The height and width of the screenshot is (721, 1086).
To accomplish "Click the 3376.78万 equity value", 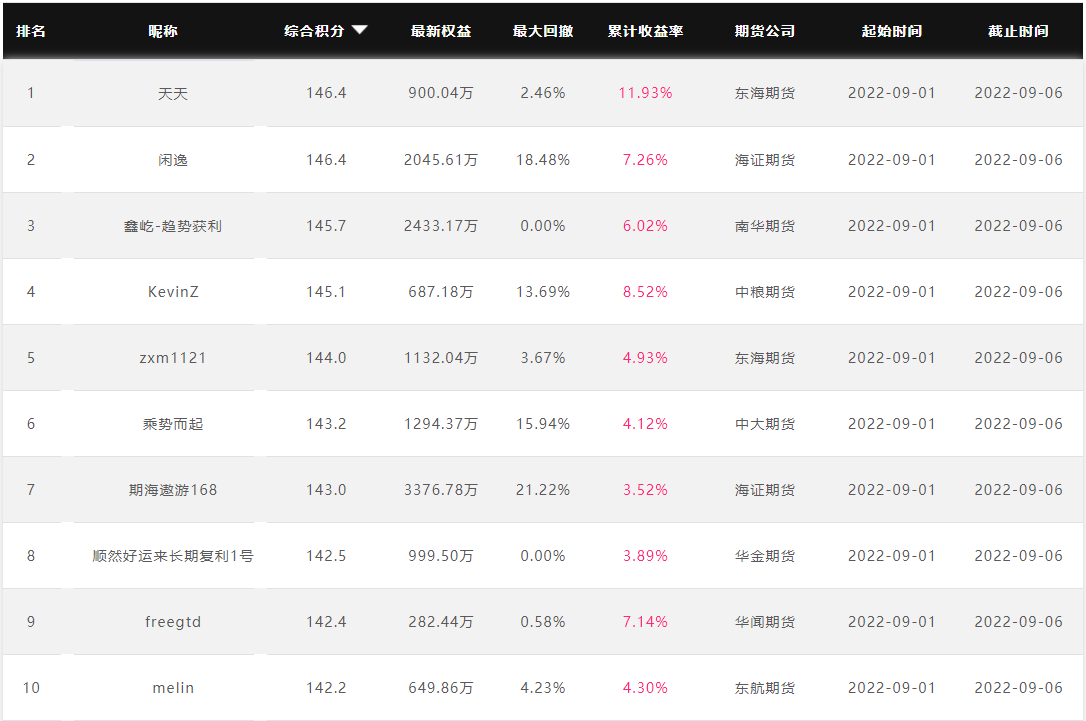I will tap(440, 490).
